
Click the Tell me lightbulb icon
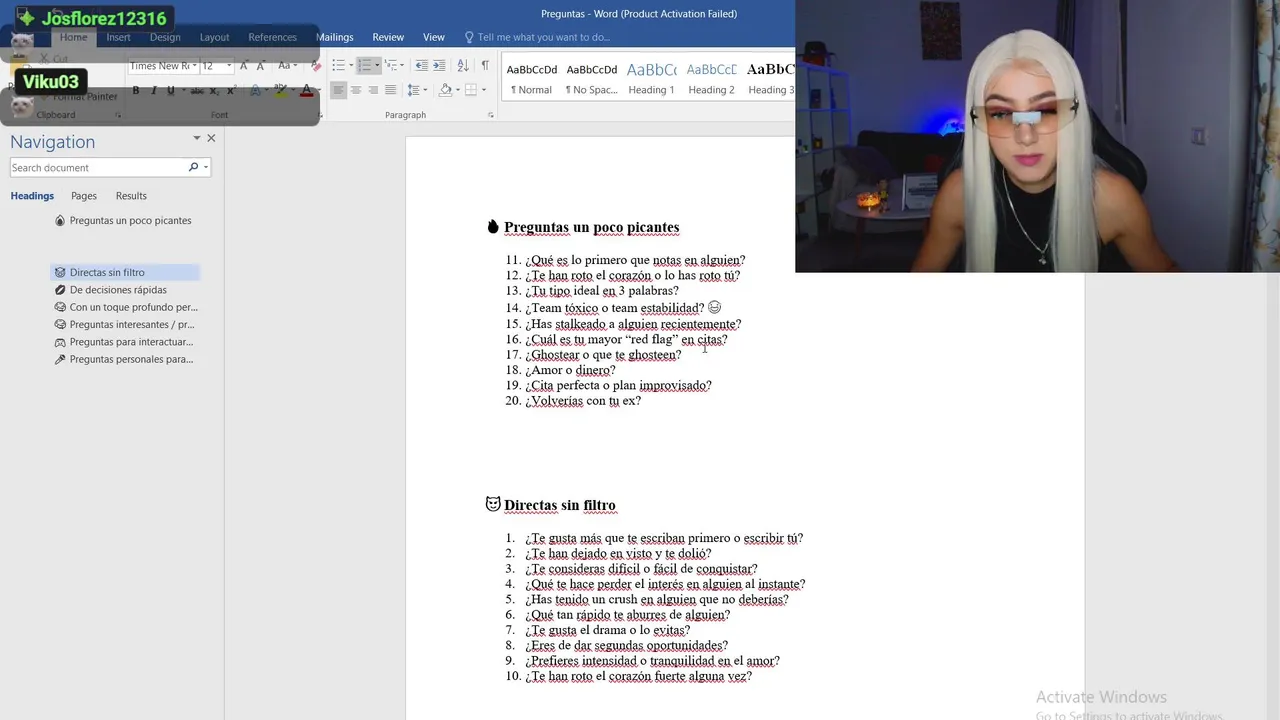(469, 37)
